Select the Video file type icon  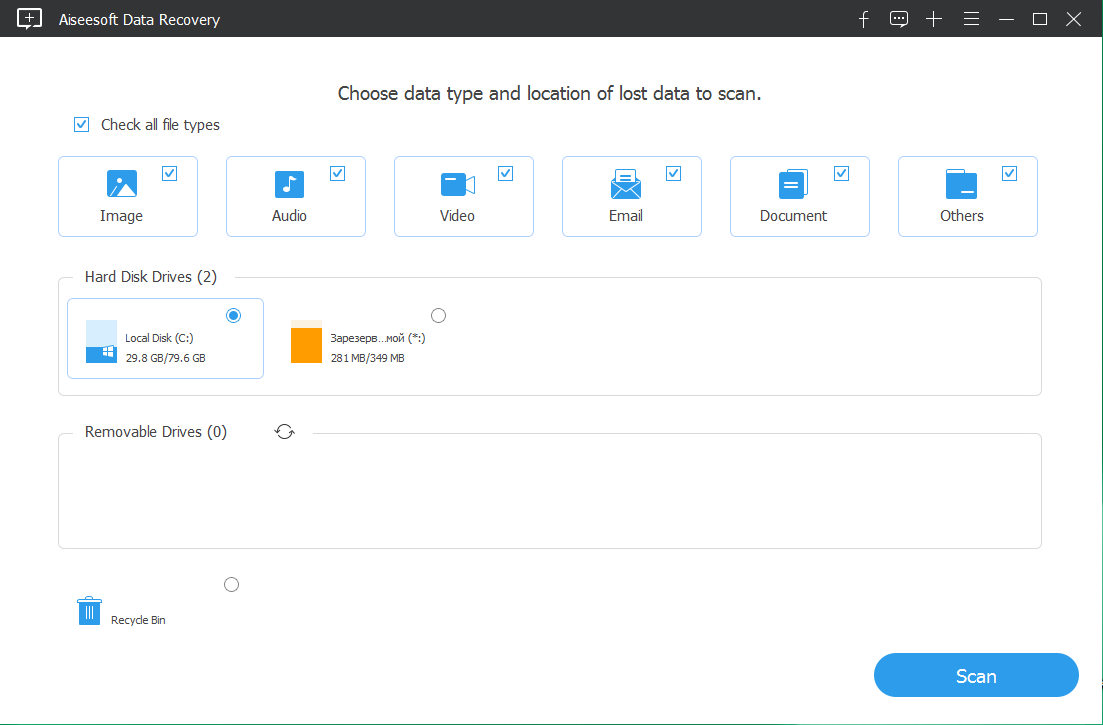[456, 184]
